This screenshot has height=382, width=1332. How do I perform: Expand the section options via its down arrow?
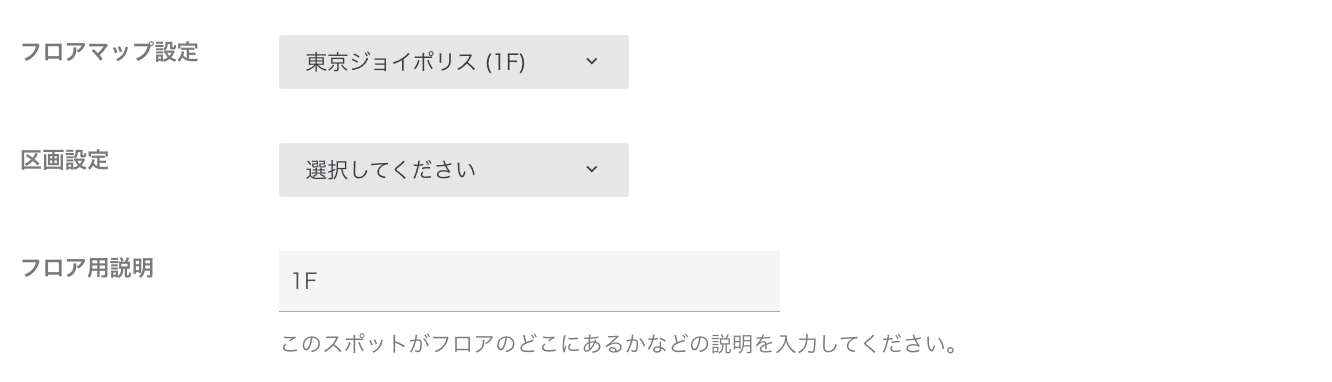591,170
